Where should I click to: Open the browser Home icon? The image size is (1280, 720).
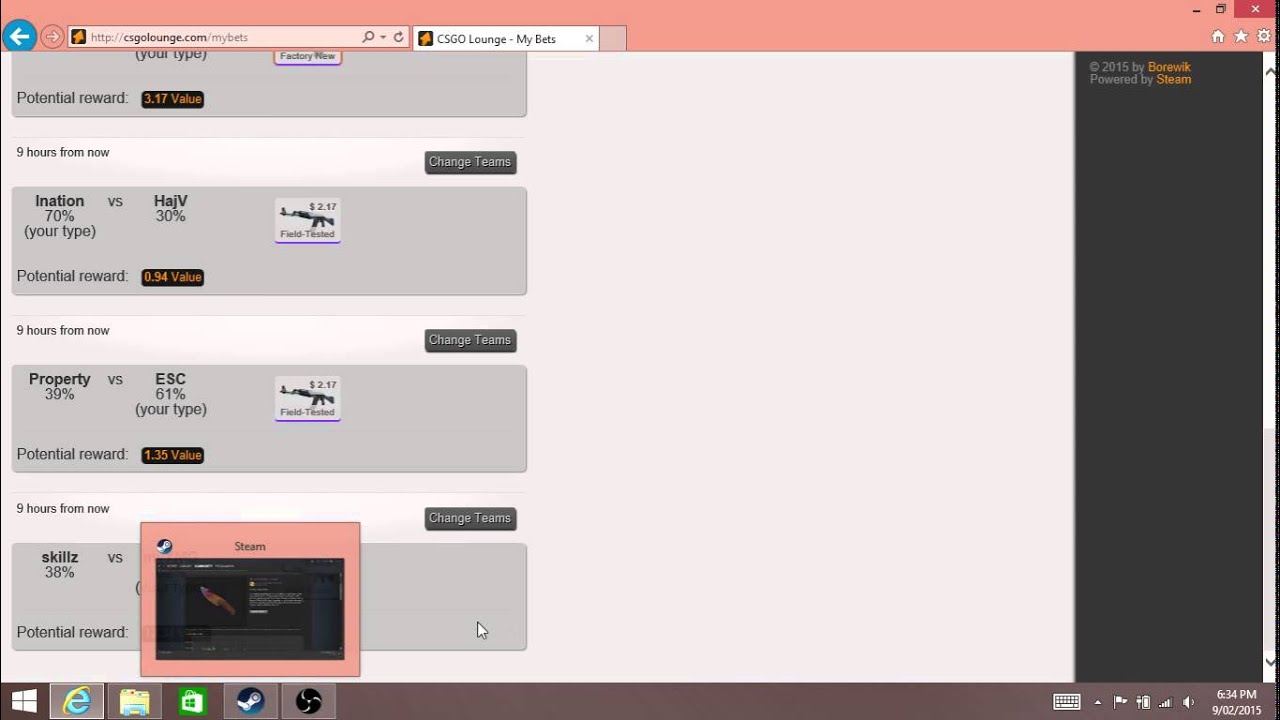click(1218, 37)
